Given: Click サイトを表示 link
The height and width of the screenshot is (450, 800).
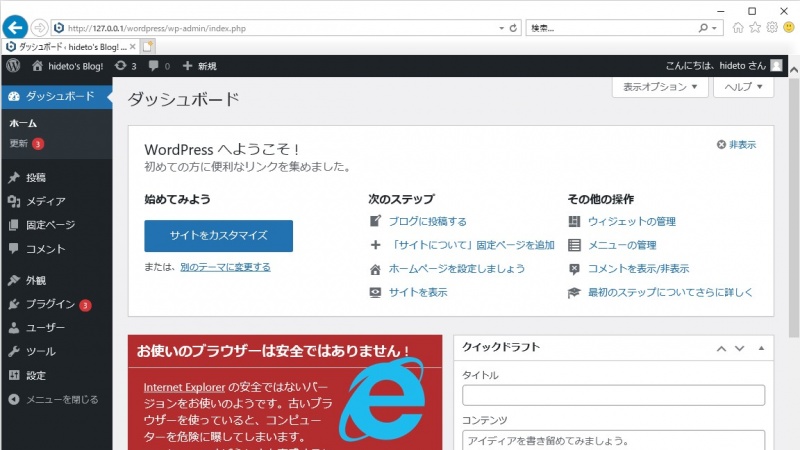Looking at the screenshot, I should pyautogui.click(x=418, y=292).
